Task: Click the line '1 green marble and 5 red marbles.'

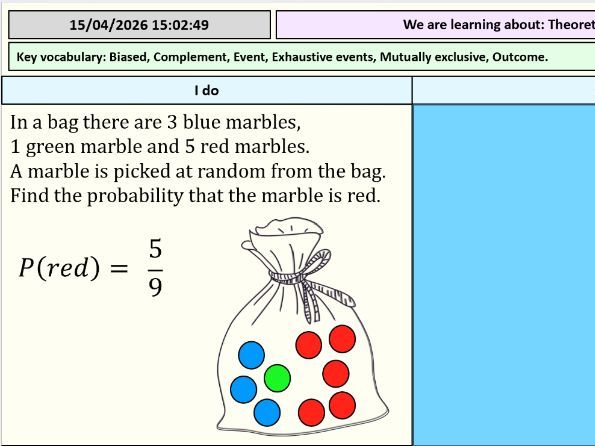Action: point(160,147)
